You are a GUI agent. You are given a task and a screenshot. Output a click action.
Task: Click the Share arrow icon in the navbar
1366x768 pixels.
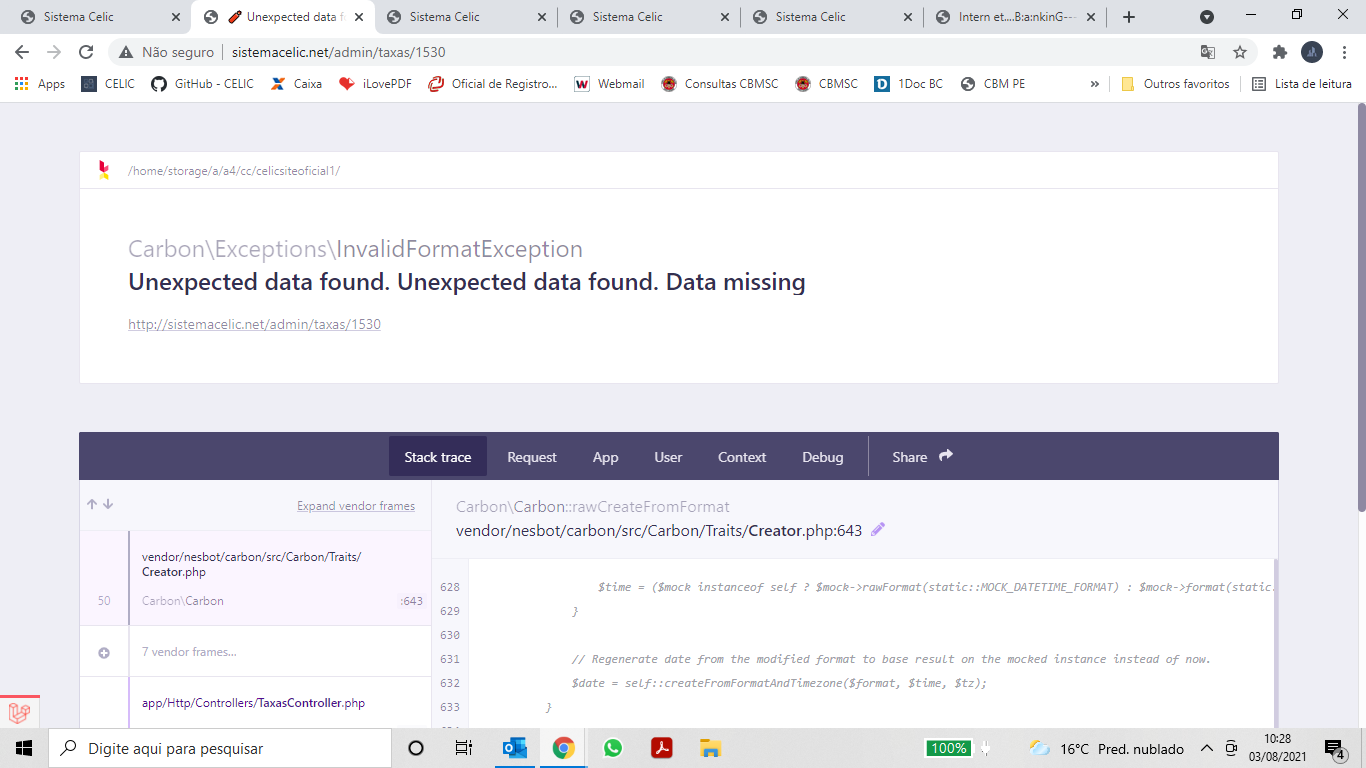[944, 455]
